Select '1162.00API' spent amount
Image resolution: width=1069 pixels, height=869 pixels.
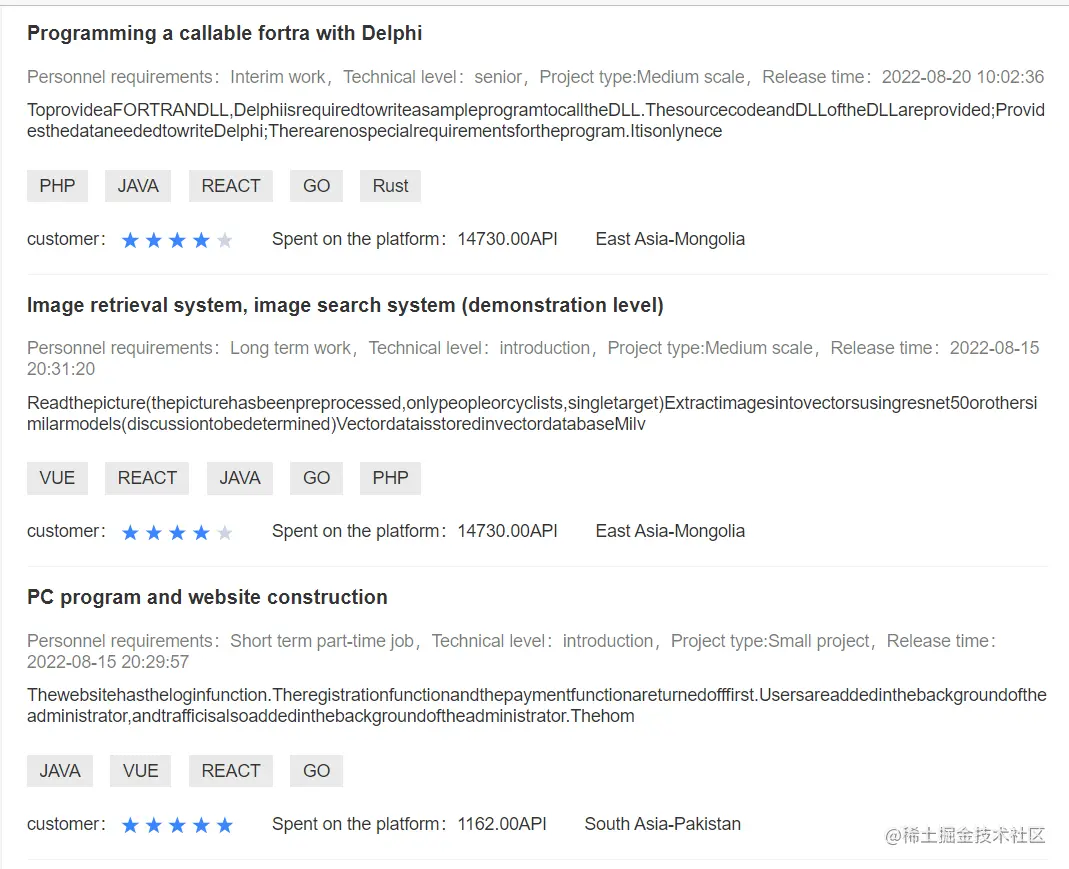tap(502, 824)
